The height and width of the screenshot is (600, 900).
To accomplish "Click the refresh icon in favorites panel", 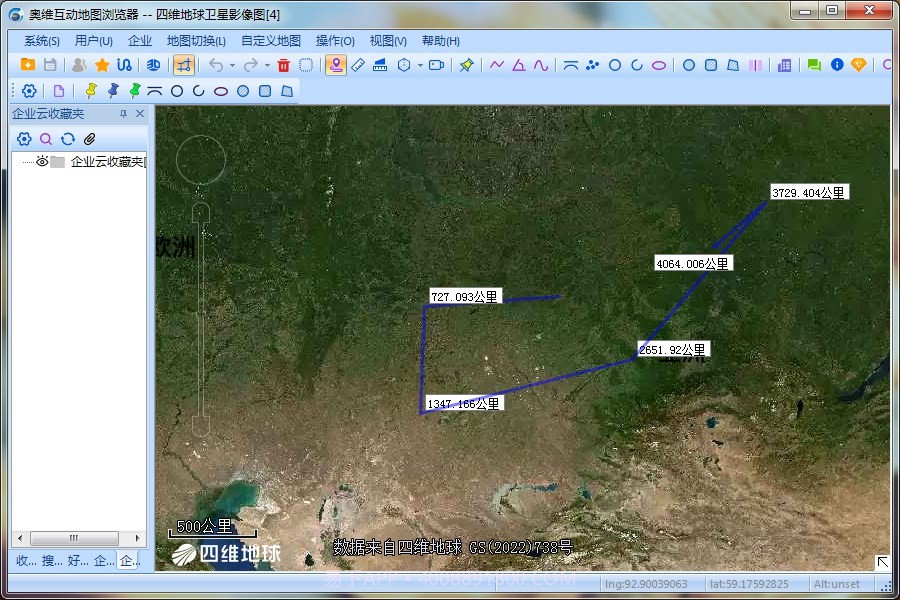I will (x=68, y=139).
